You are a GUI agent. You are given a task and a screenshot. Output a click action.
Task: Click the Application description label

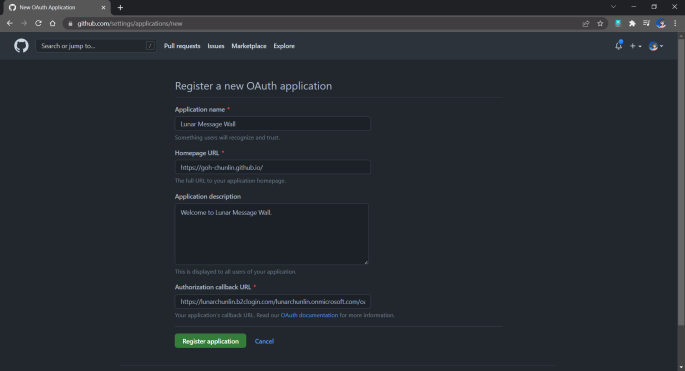pyautogui.click(x=208, y=196)
